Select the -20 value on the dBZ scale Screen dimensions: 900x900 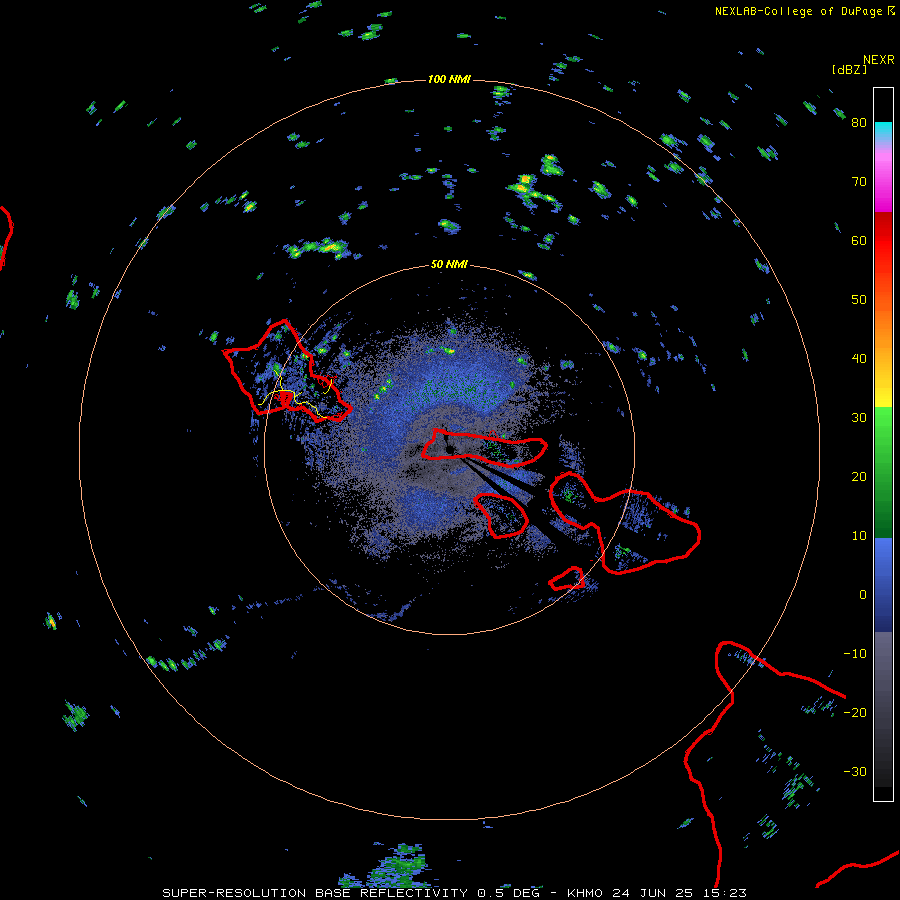(855, 713)
